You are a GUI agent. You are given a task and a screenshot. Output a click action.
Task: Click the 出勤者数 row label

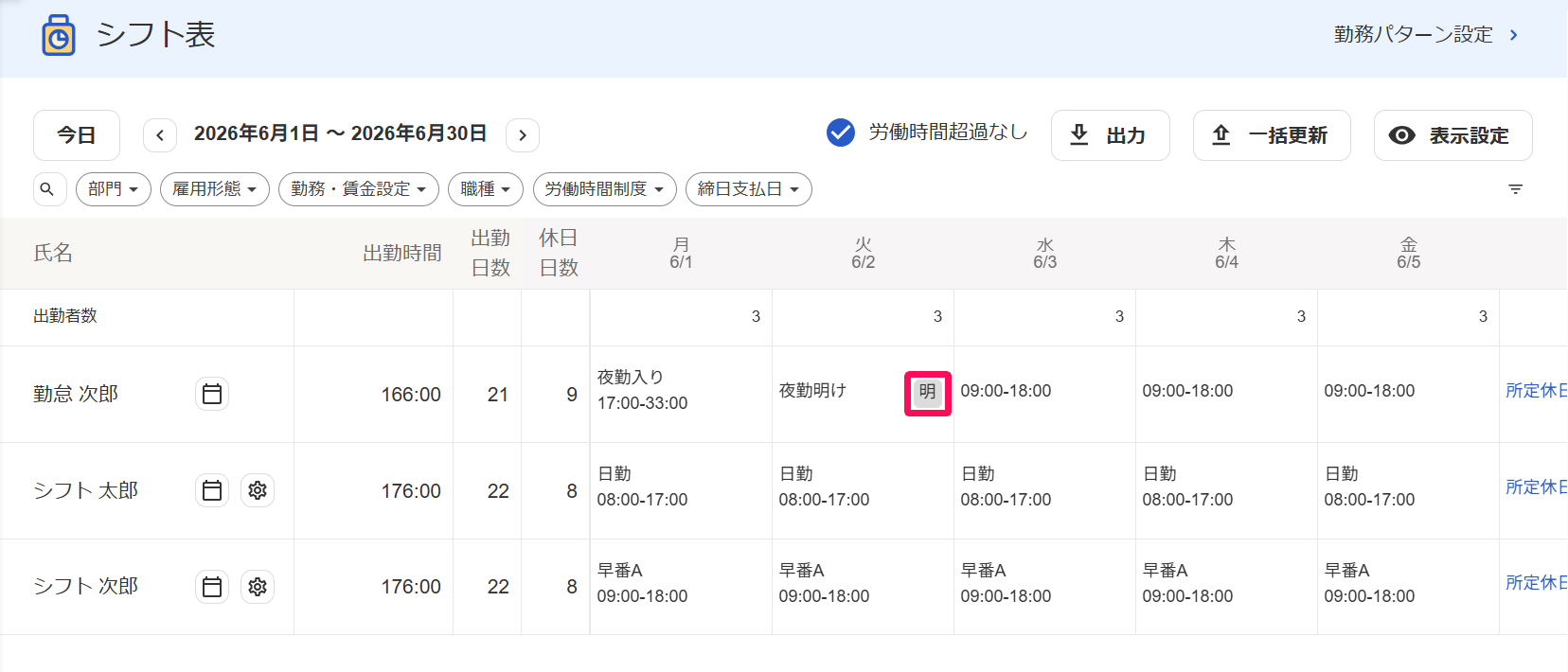pyautogui.click(x=65, y=316)
